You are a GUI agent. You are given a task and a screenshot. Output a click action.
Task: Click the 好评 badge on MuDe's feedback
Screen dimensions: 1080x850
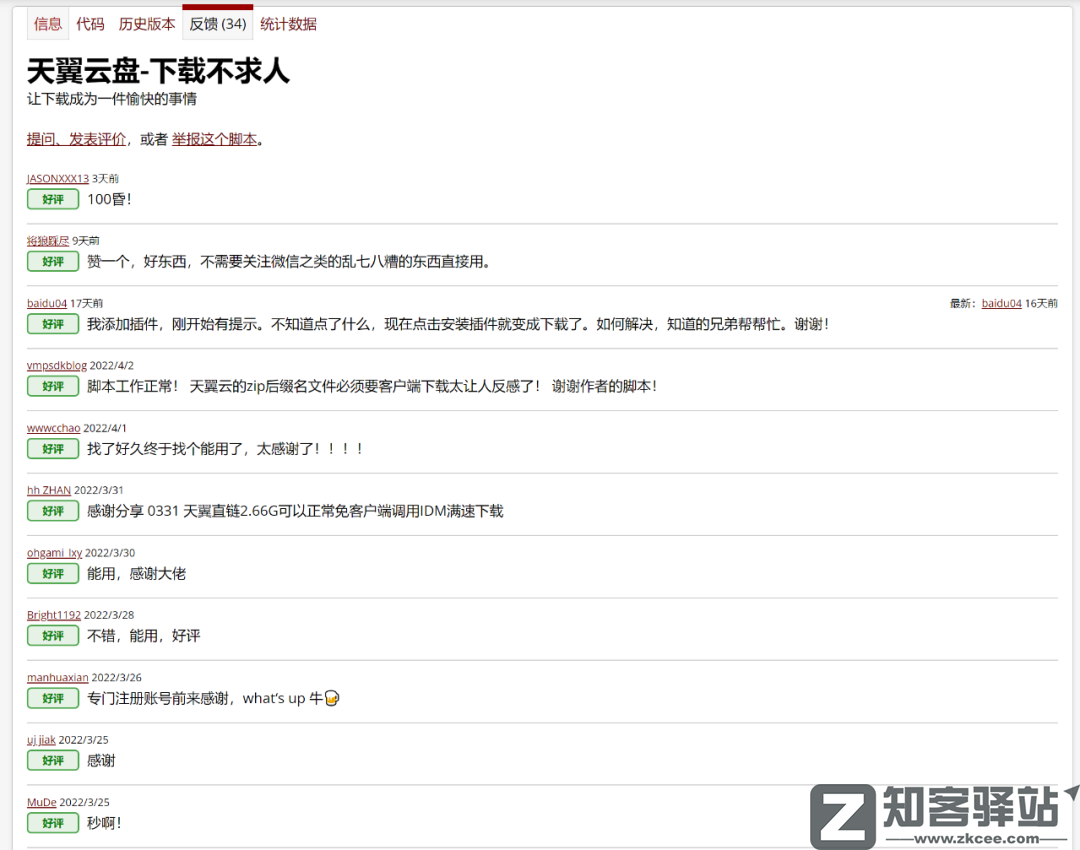(52, 822)
